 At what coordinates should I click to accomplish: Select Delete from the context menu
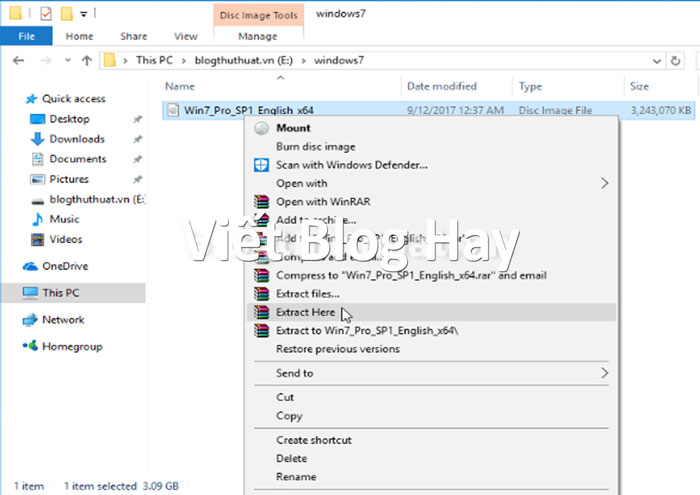click(431, 458)
